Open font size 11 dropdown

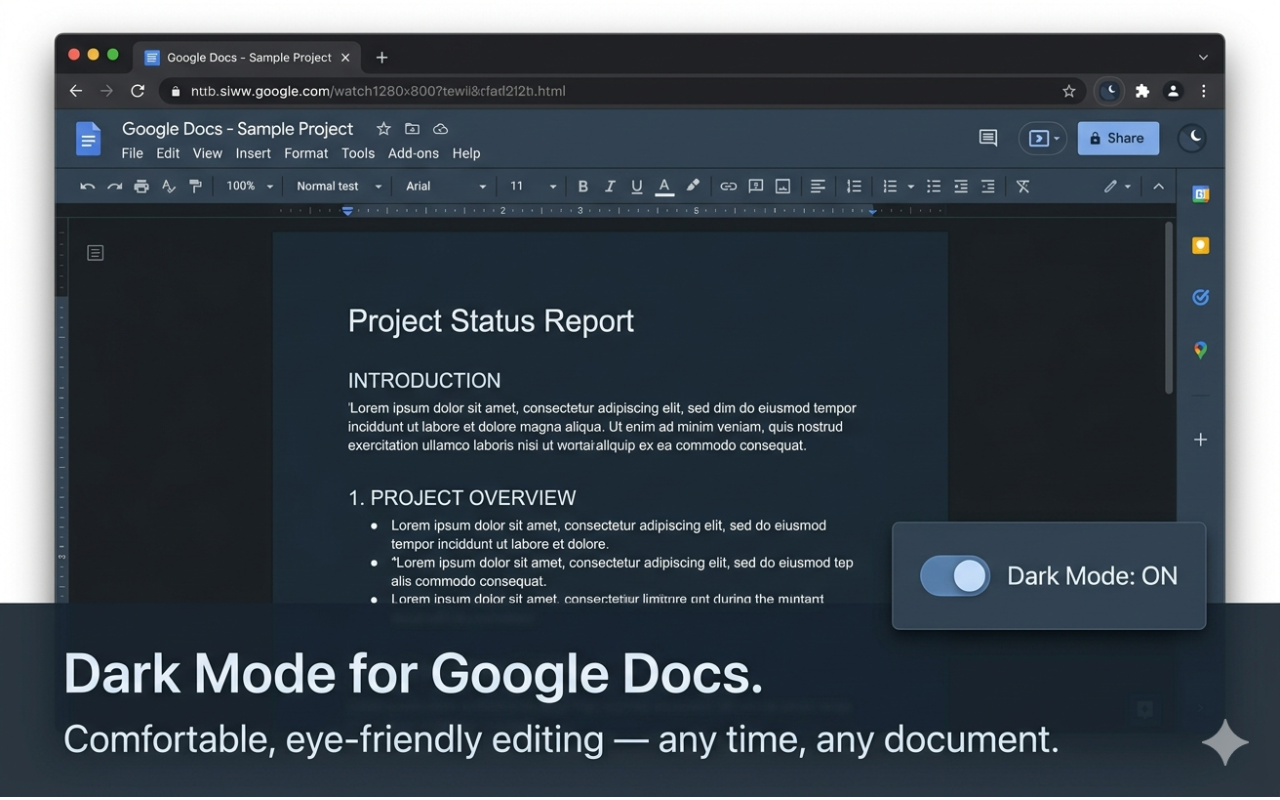pyautogui.click(x=533, y=186)
